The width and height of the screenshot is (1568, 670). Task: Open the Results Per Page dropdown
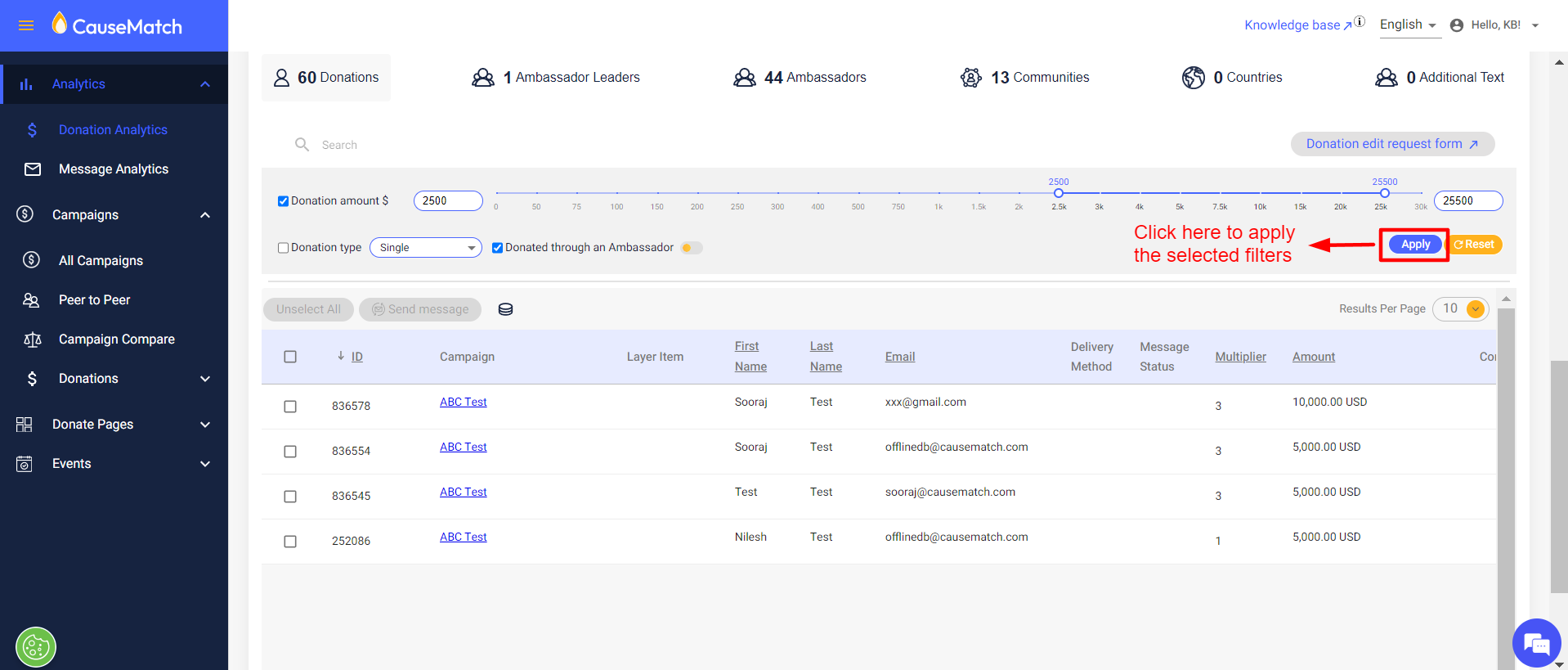(x=1461, y=308)
